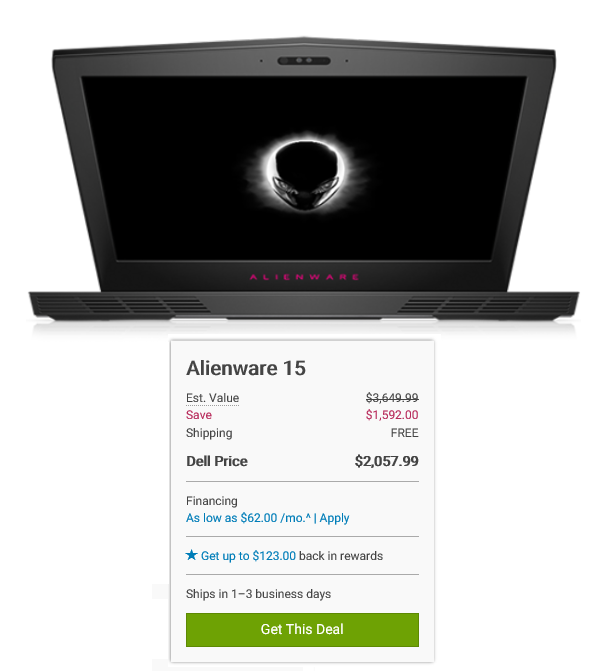This screenshot has width=592, height=671.
Task: Click the back in rewards text
Action: [341, 556]
